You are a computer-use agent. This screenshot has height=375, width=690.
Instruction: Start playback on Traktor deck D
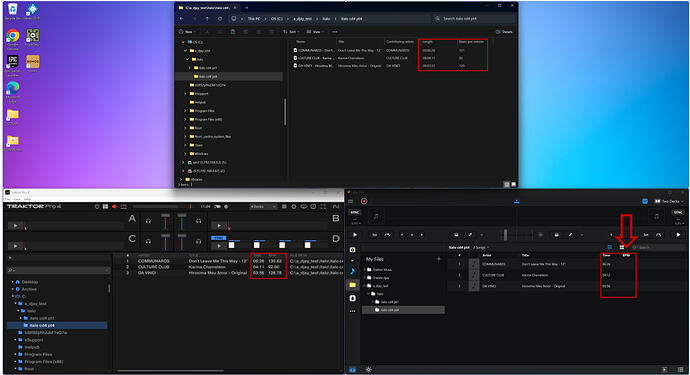click(219, 246)
